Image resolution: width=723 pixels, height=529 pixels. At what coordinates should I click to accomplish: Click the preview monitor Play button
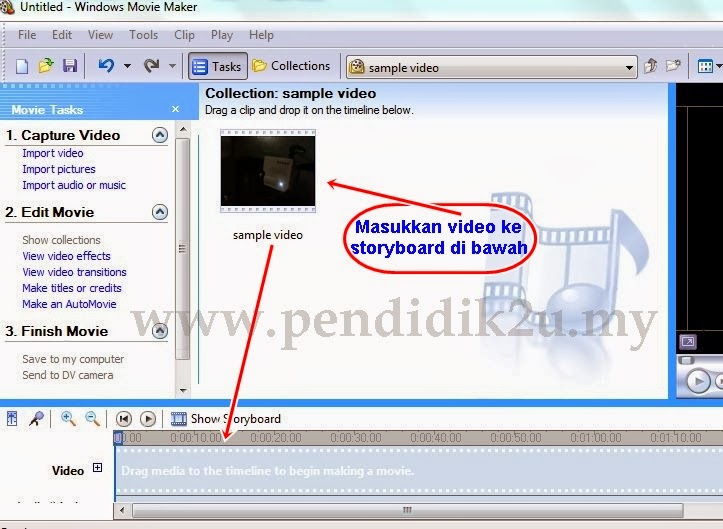pyautogui.click(x=698, y=381)
